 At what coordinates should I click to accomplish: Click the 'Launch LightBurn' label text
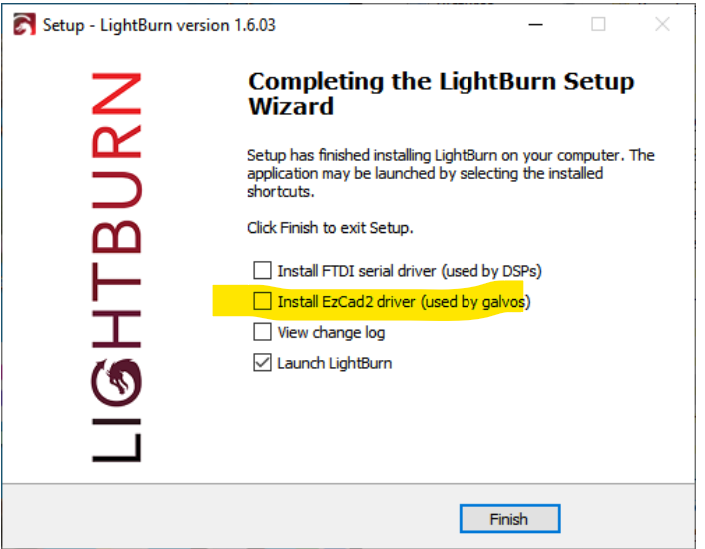[x=335, y=363]
